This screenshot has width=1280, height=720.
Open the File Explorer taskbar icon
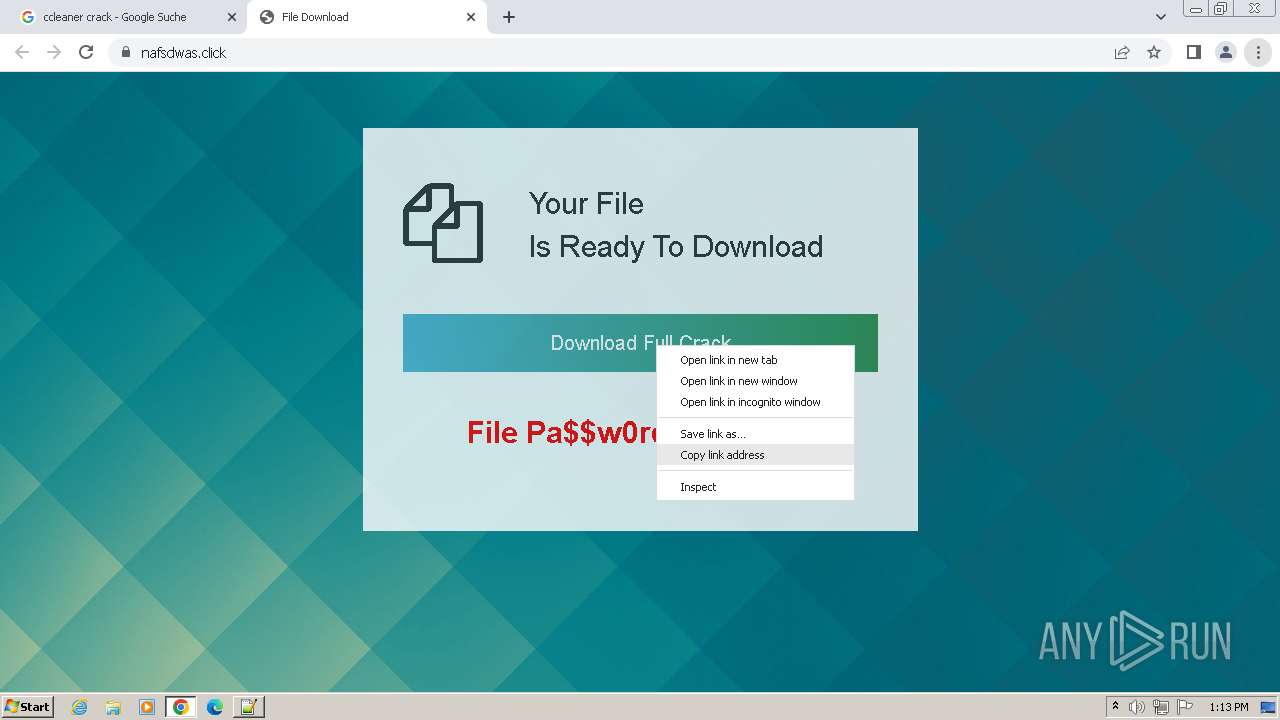coord(113,707)
